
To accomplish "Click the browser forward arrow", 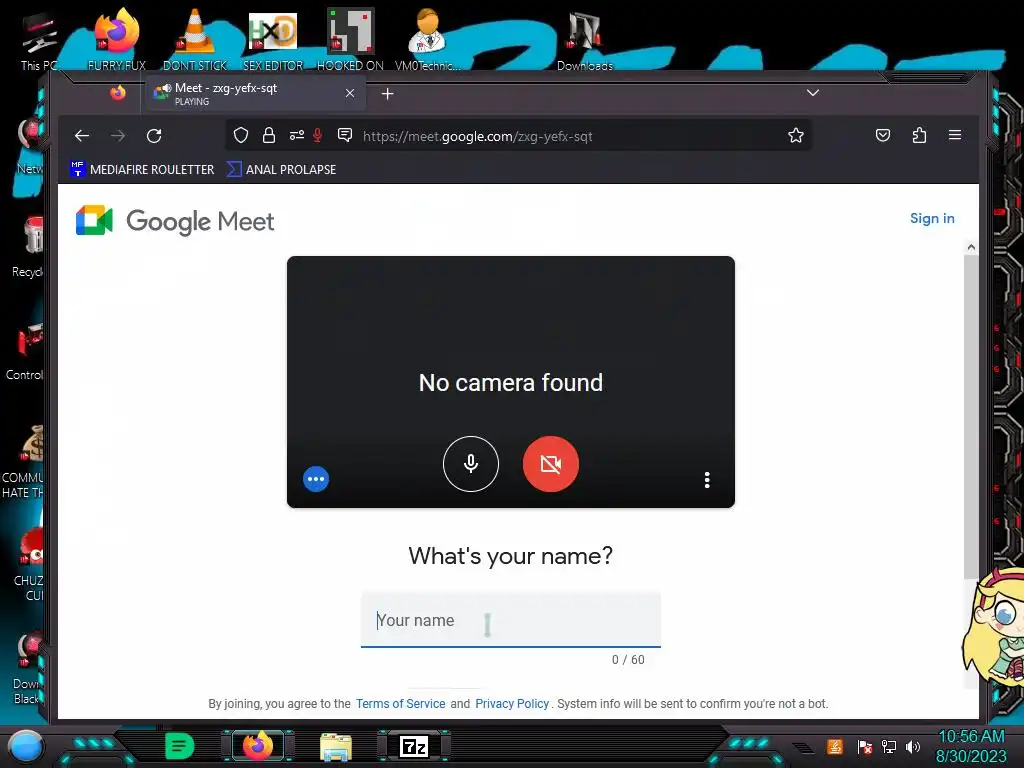I will pyautogui.click(x=118, y=136).
